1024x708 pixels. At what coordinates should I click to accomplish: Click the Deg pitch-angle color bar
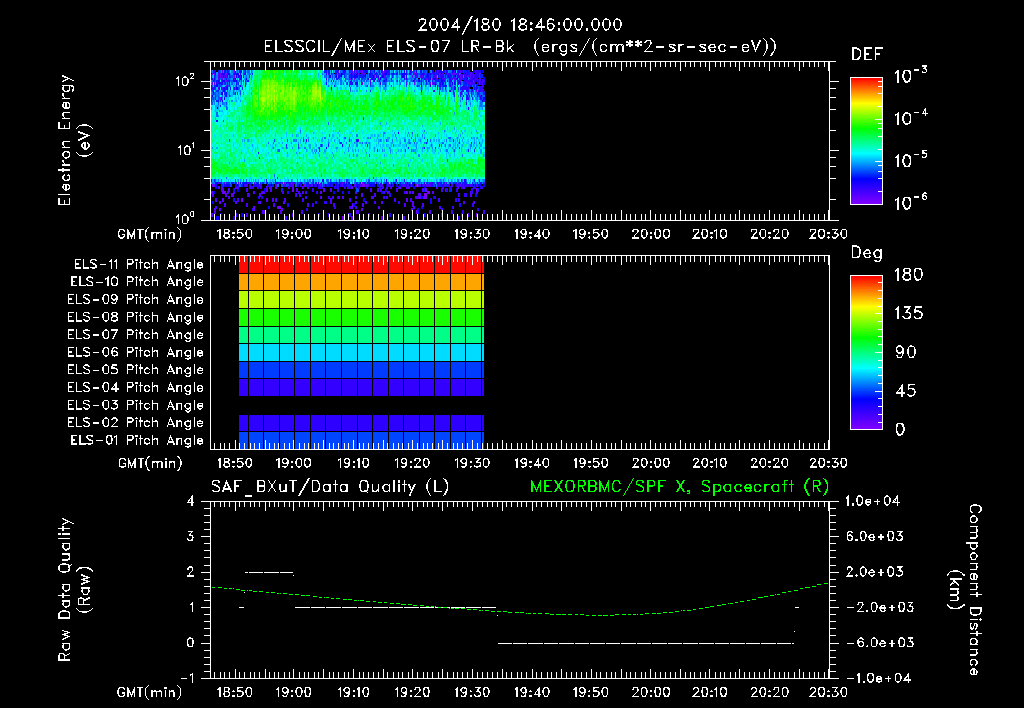[866, 352]
